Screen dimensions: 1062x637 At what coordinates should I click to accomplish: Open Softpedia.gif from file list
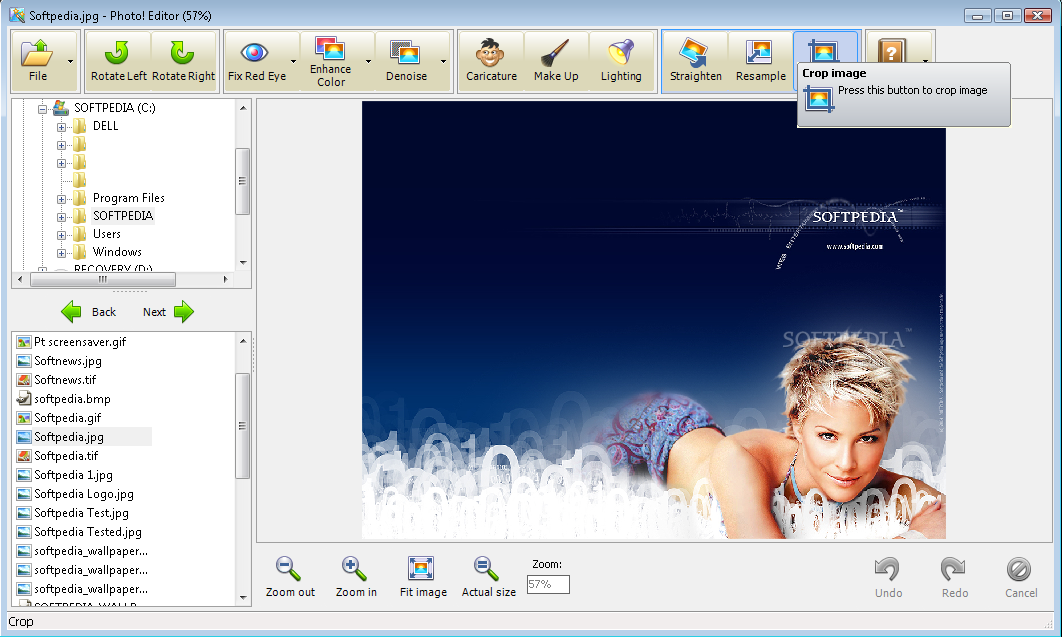[67, 418]
